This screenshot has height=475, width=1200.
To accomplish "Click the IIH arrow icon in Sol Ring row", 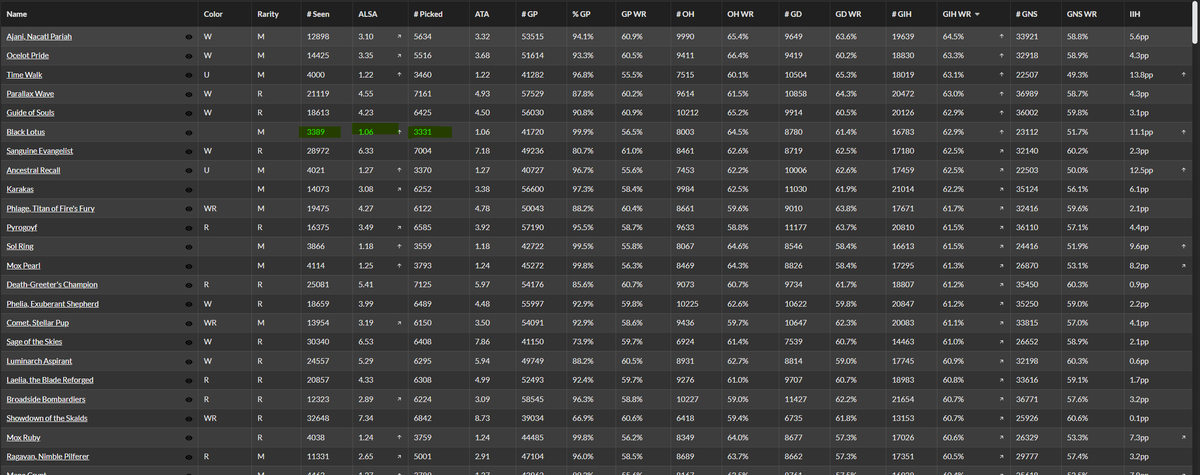I will 1183,246.
